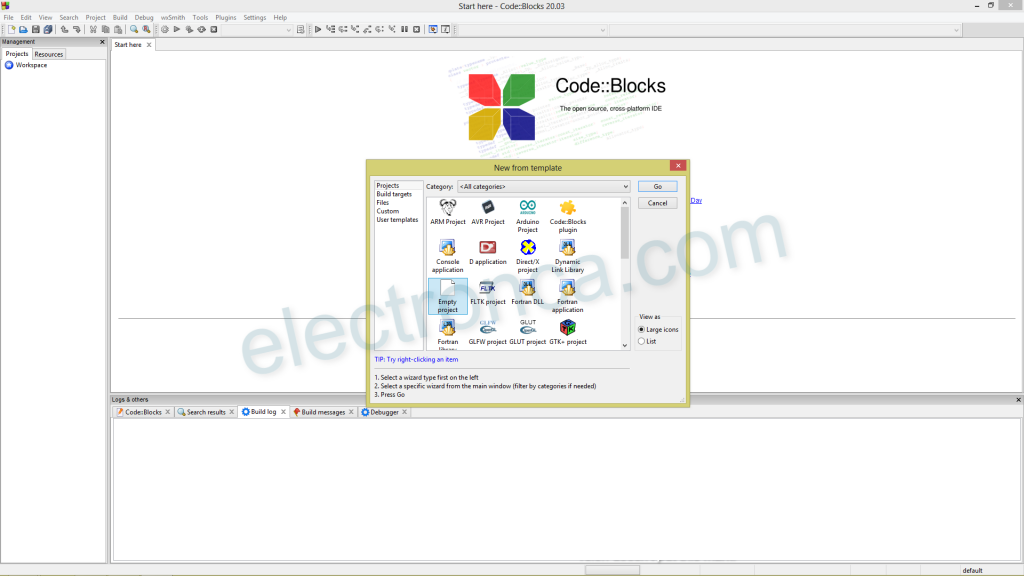Select the FLTK project icon
The image size is (1024, 576).
click(488, 288)
